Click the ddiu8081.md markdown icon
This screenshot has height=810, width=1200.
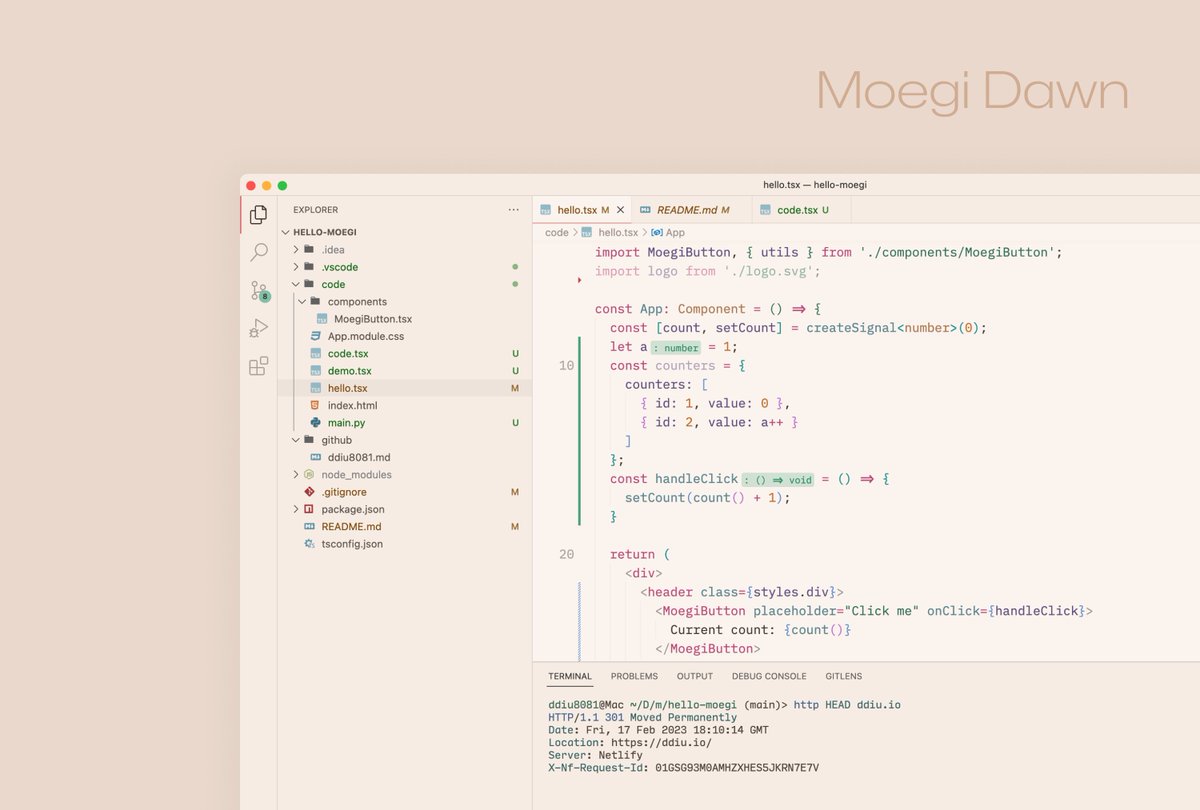(x=315, y=457)
